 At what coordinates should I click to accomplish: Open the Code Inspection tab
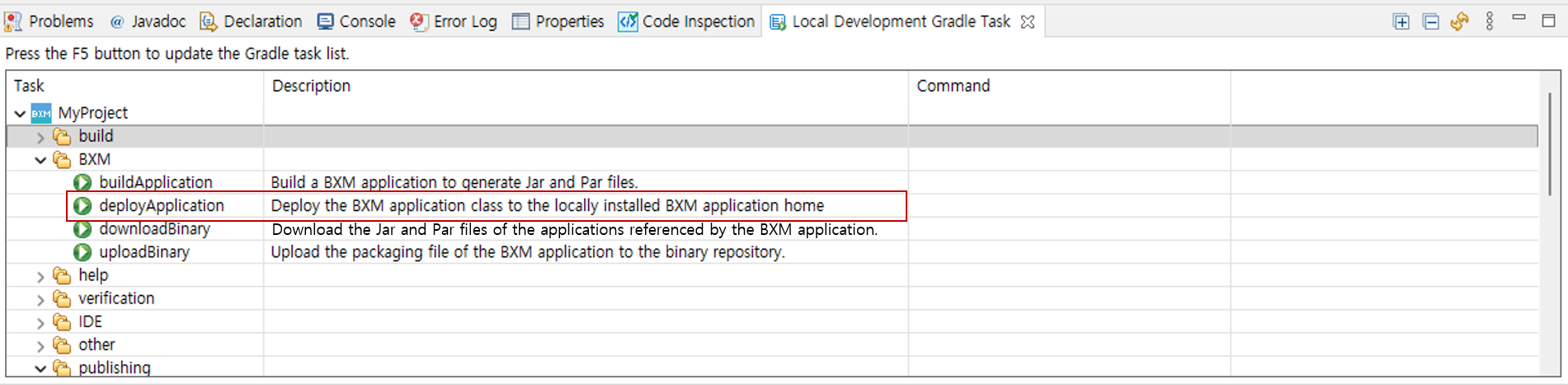pos(686,21)
